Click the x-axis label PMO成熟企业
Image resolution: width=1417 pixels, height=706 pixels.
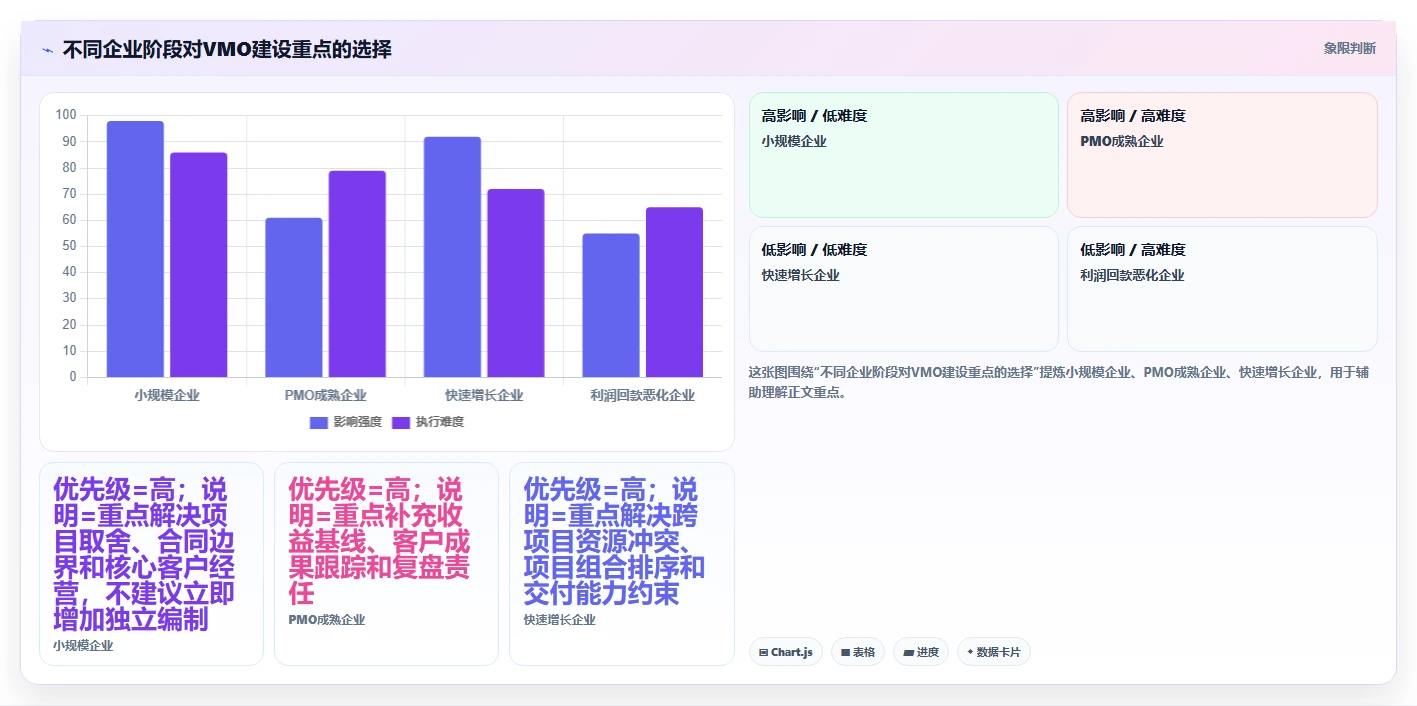[x=326, y=395]
